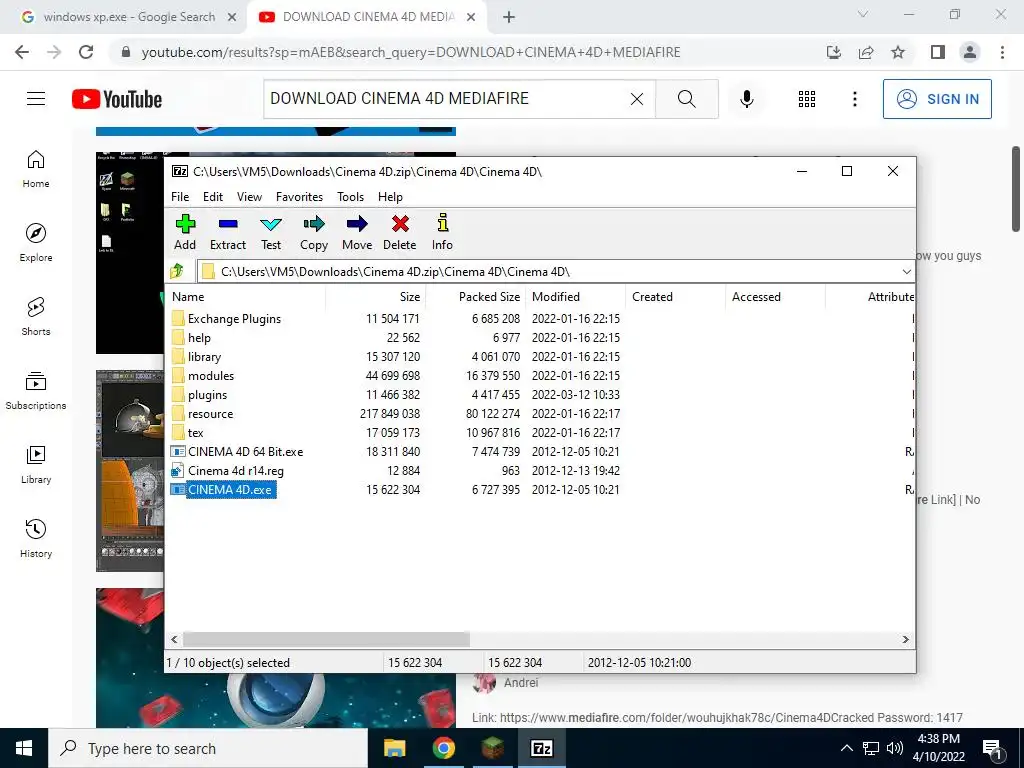
Task: Open the Windows Start menu
Action: [x=24, y=748]
